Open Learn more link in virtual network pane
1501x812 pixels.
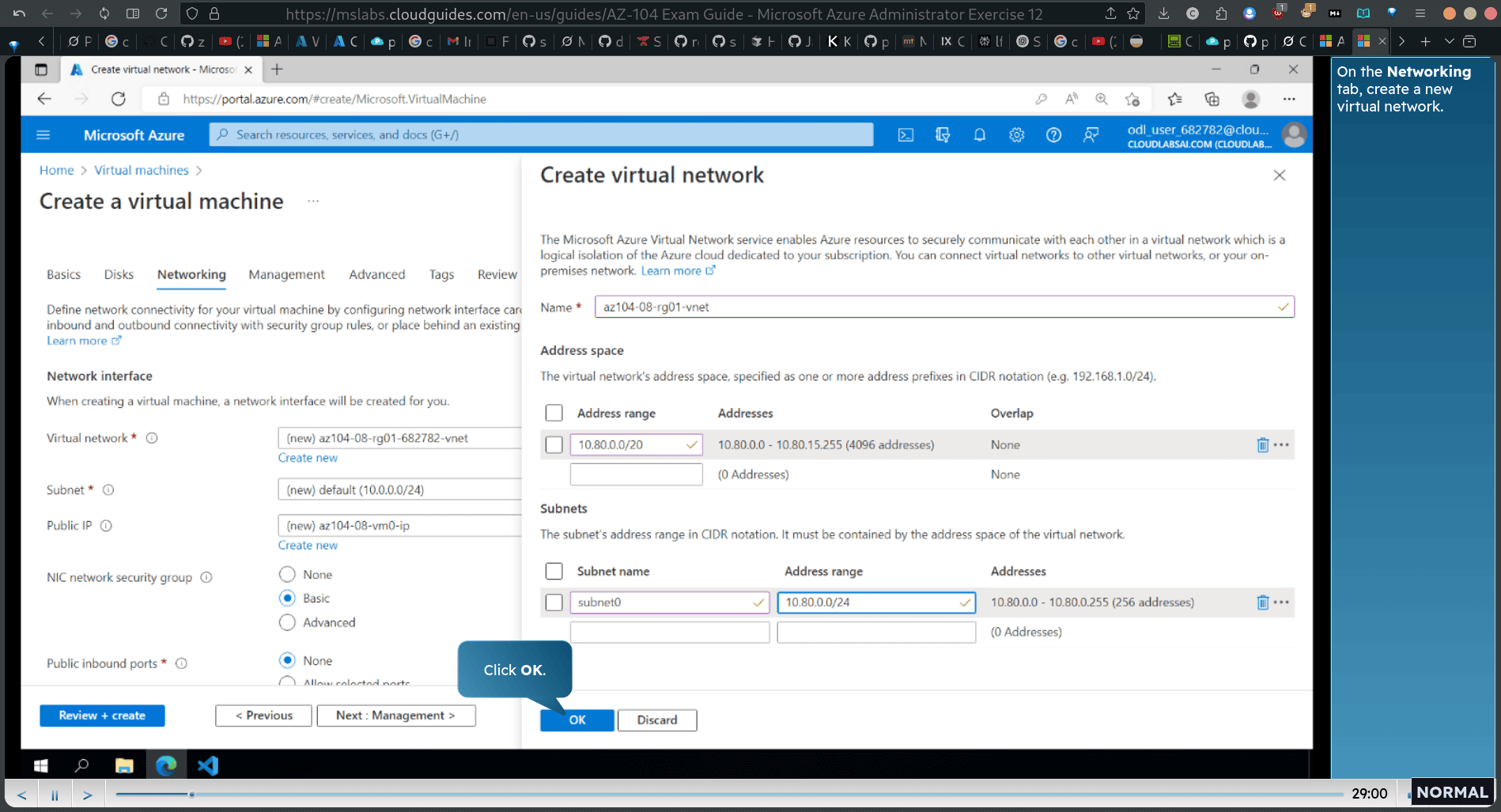pyautogui.click(x=678, y=271)
